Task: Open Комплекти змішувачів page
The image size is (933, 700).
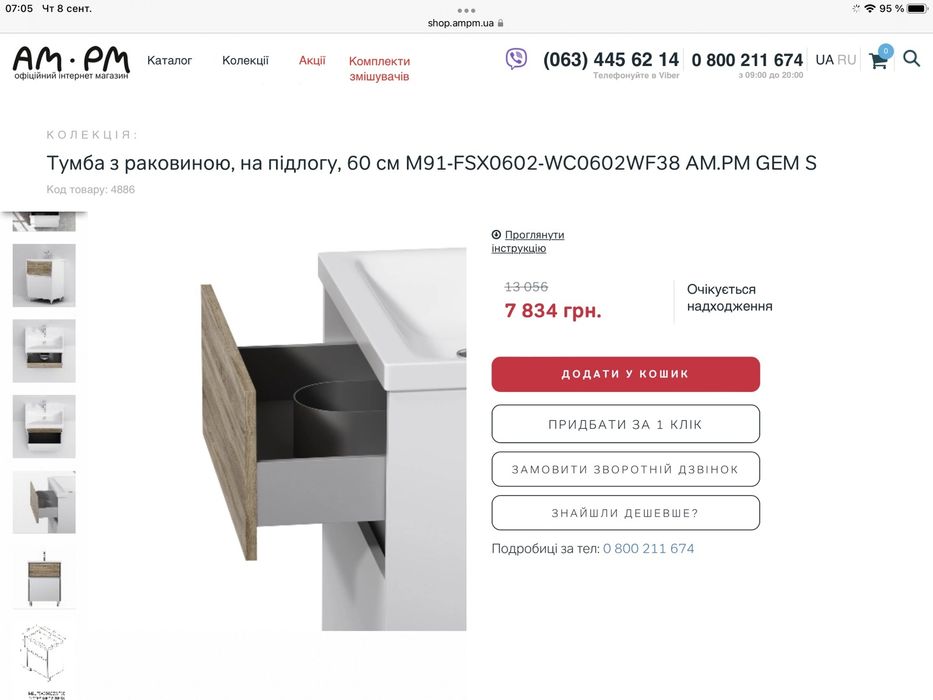Action: tap(379, 68)
